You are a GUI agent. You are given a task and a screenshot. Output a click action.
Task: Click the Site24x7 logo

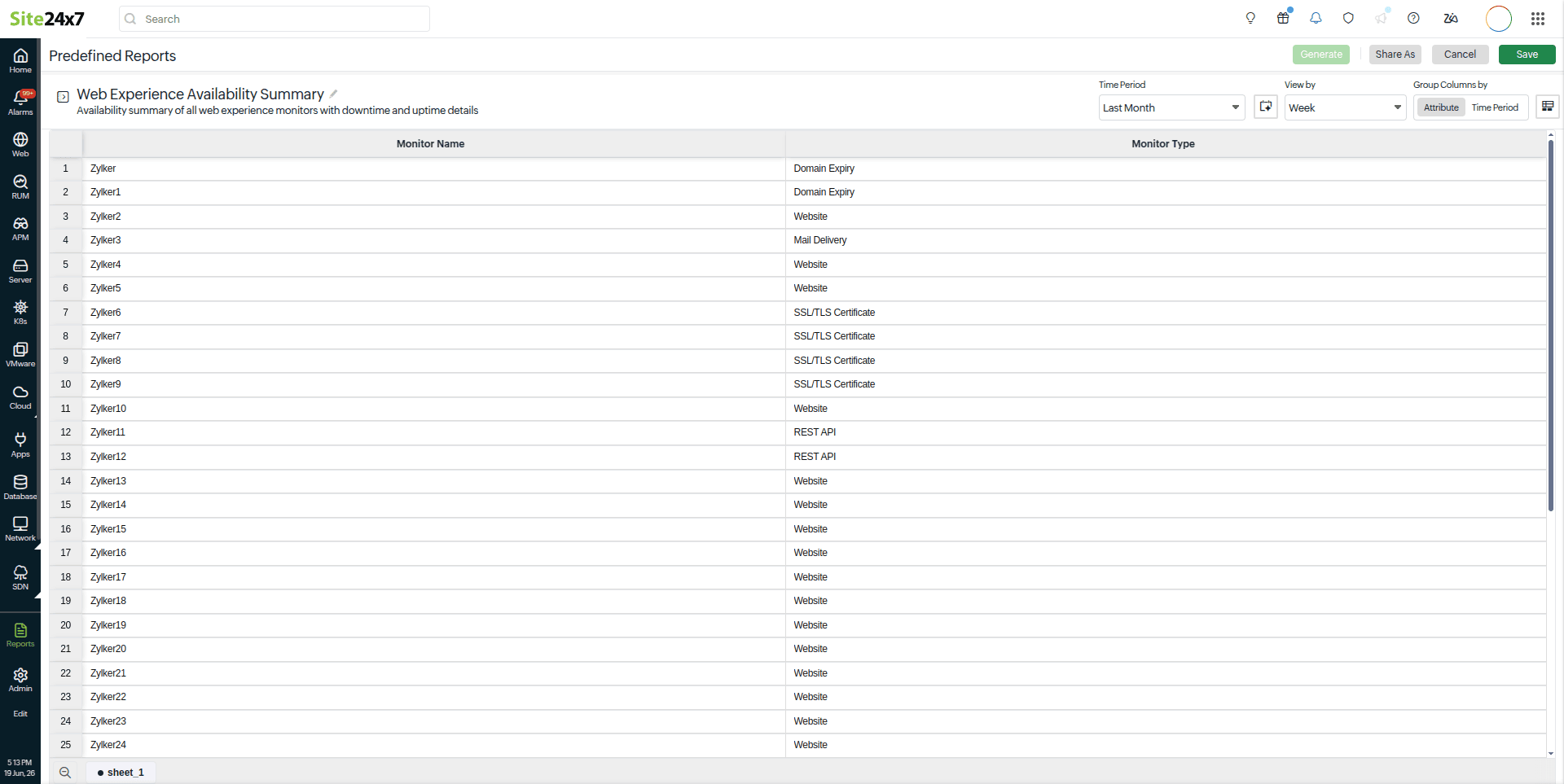(x=46, y=19)
